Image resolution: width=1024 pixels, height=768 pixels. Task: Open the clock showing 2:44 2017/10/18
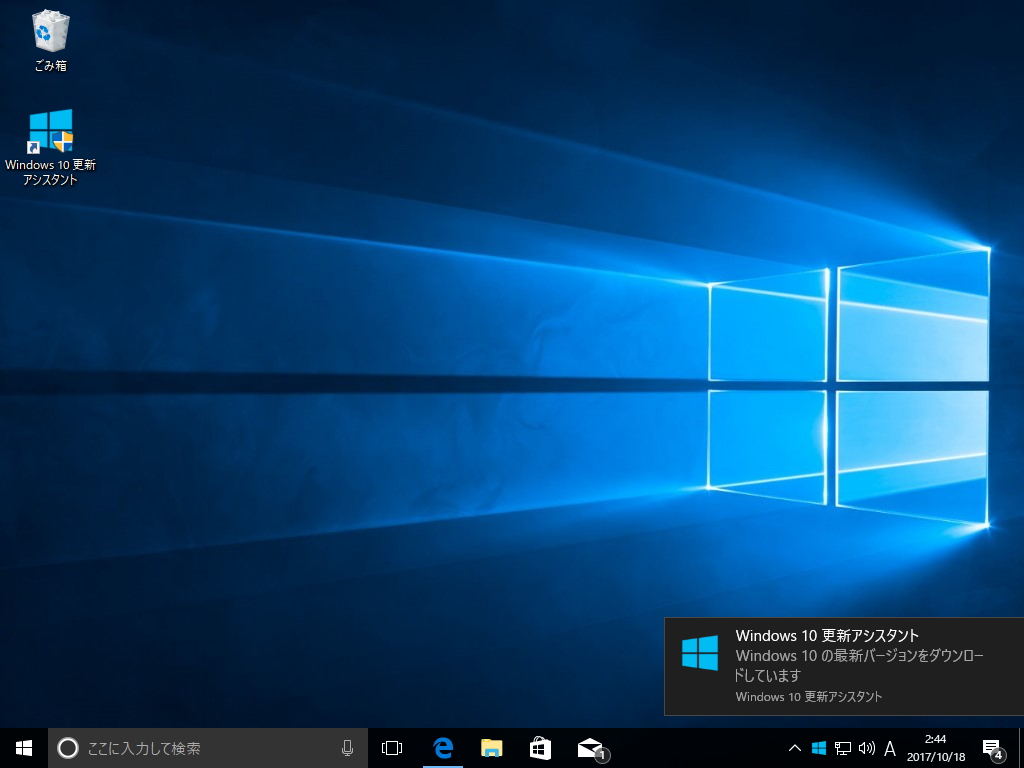click(936, 748)
